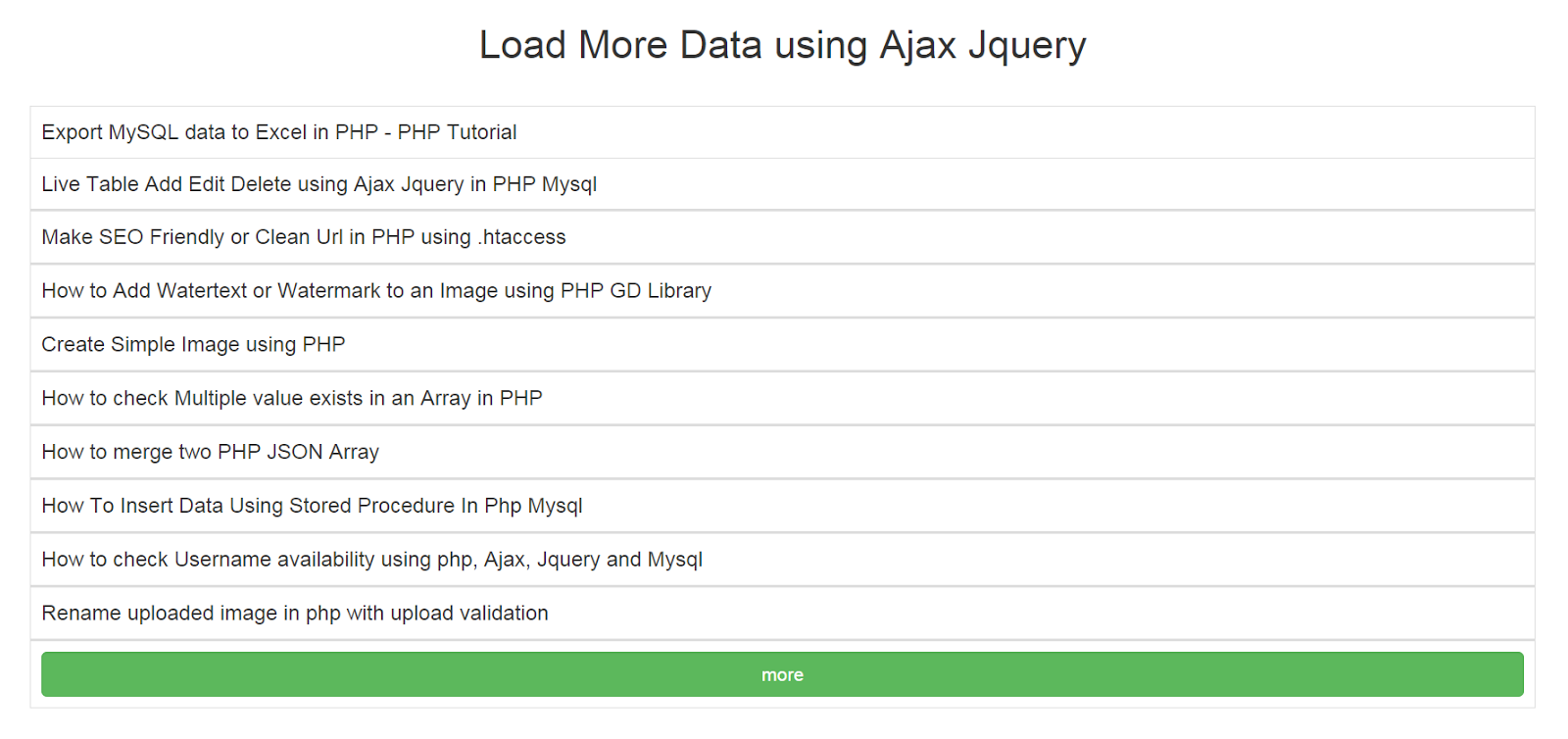Pick the item mentioning Ajax, Jquery and Mysql
This screenshot has height=739, width=1568.
371,560
